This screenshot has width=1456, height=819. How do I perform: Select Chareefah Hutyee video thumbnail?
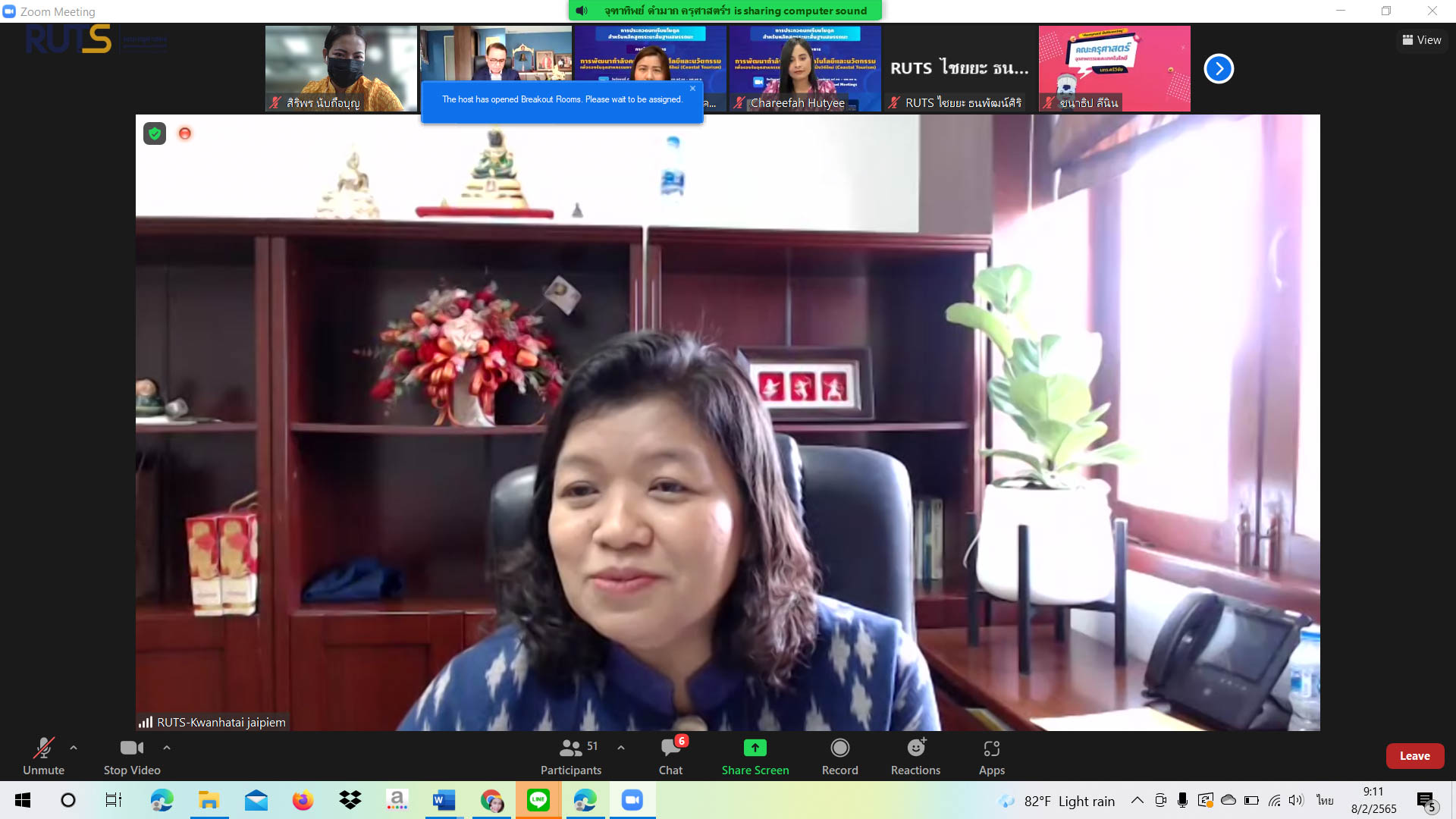(805, 69)
